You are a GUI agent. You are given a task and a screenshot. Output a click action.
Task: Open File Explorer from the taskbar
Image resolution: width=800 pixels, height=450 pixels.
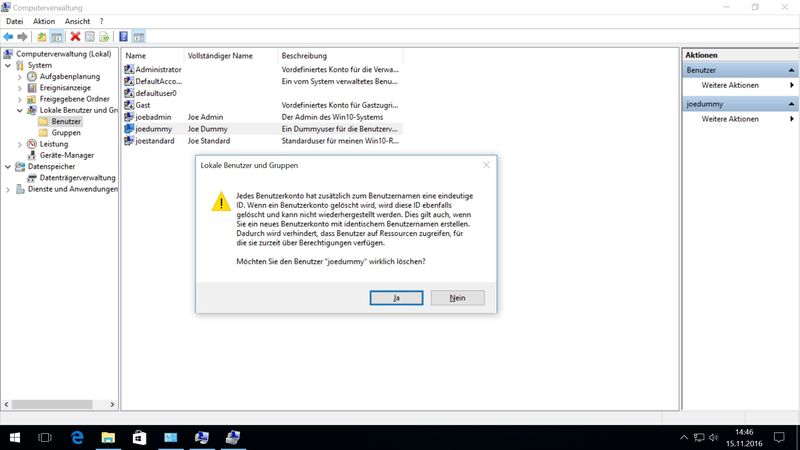point(108,438)
